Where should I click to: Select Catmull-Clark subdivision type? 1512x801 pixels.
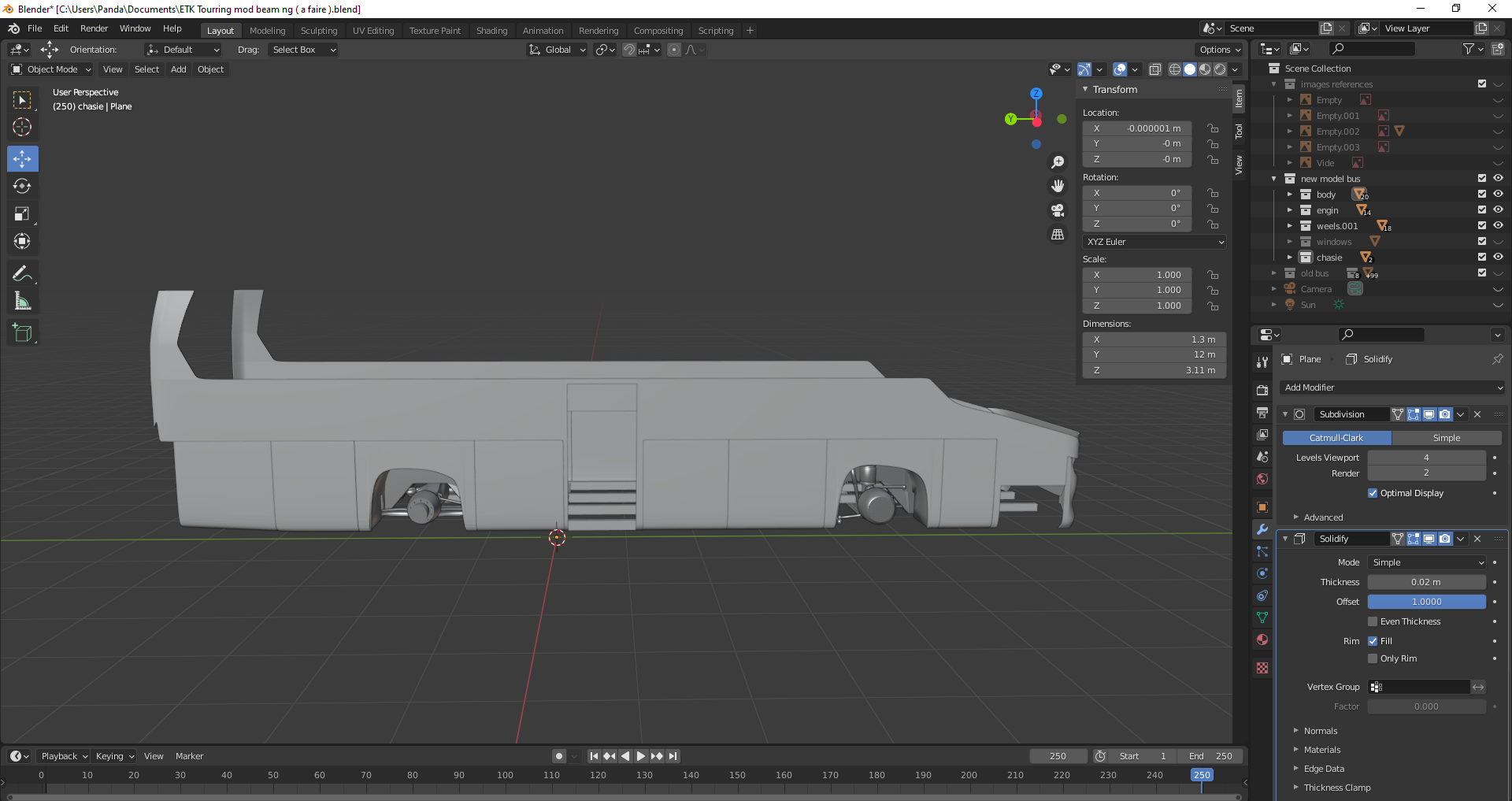coord(1336,438)
